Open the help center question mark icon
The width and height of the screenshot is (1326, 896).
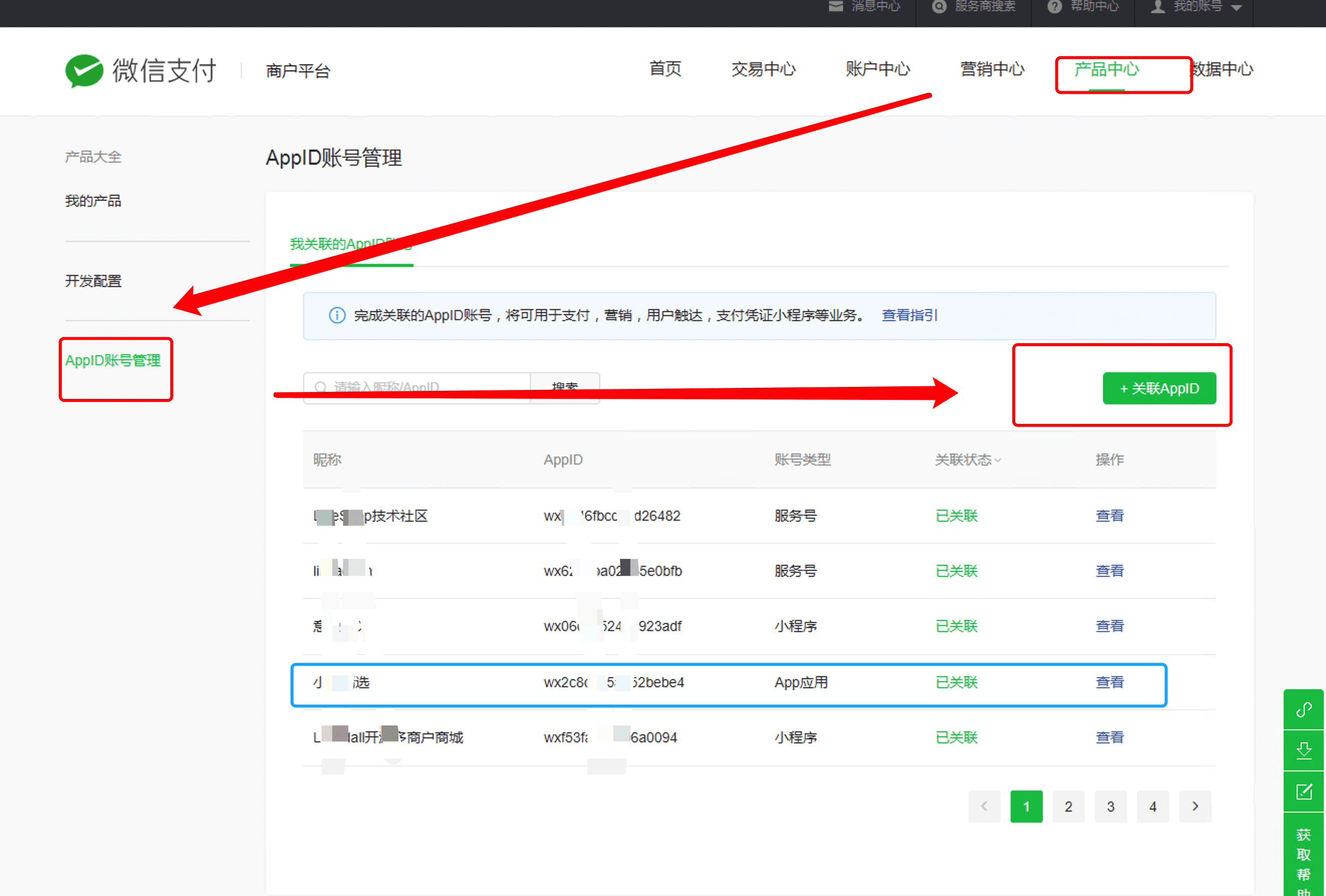(1054, 7)
